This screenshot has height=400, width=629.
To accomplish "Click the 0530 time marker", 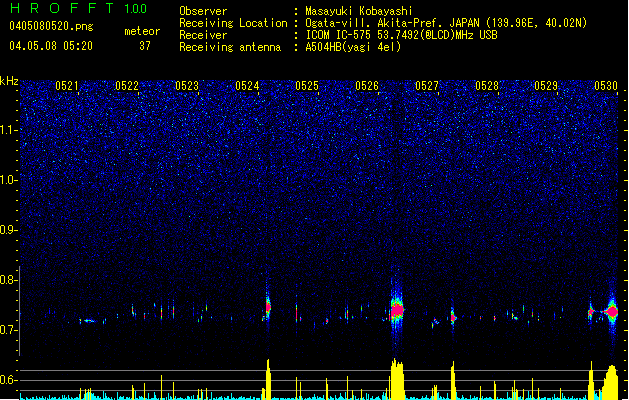I will pos(606,86).
